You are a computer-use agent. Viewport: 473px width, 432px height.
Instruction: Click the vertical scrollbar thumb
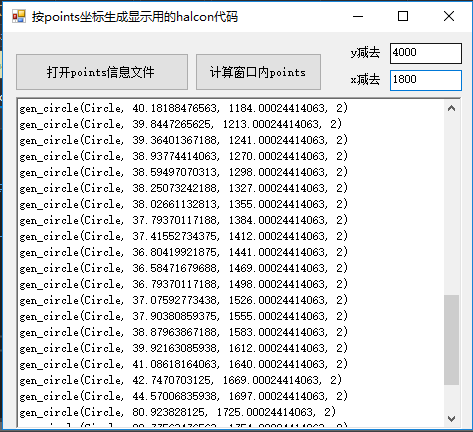click(x=452, y=340)
